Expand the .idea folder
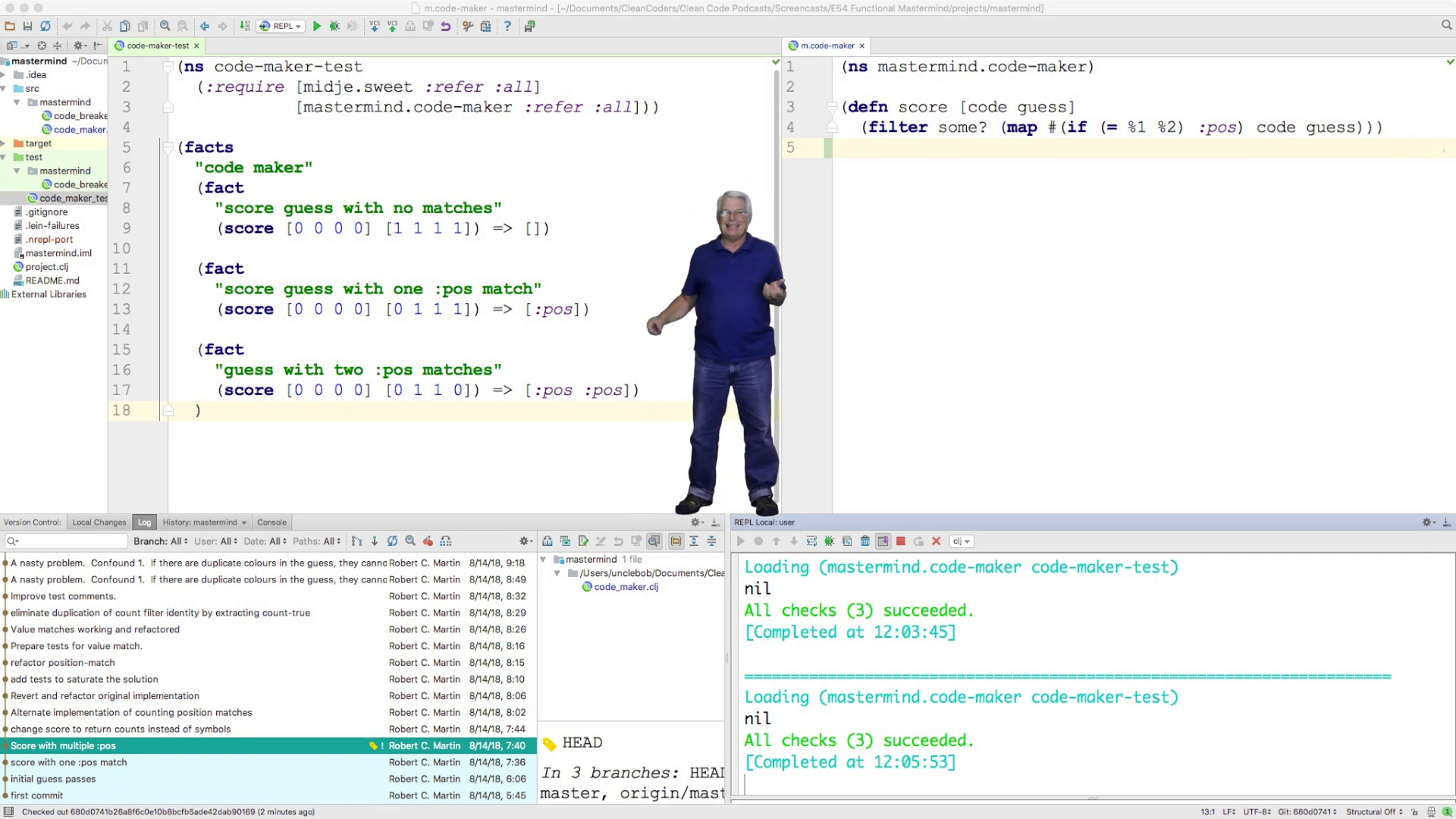 4,74
